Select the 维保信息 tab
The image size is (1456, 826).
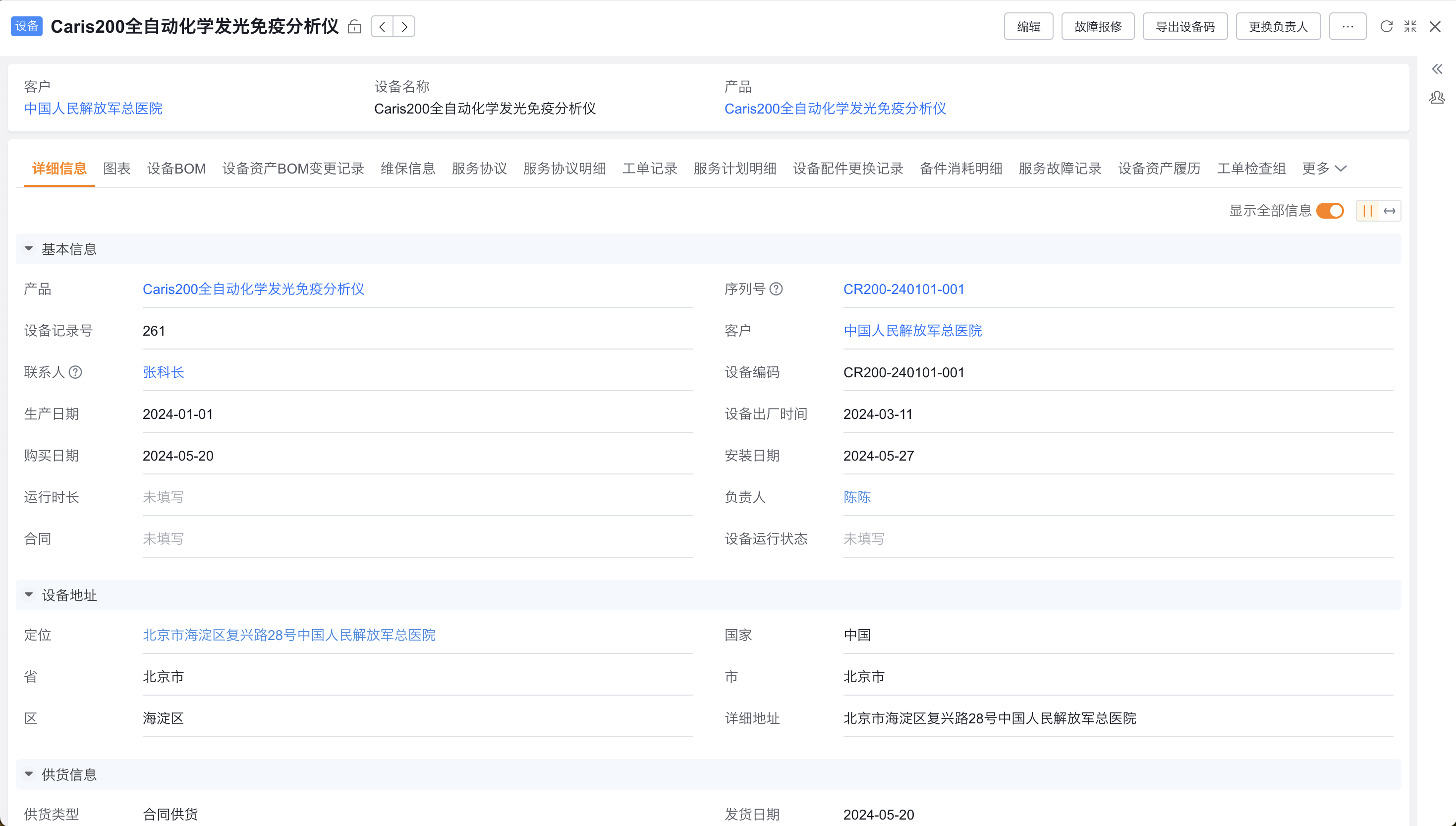point(408,169)
